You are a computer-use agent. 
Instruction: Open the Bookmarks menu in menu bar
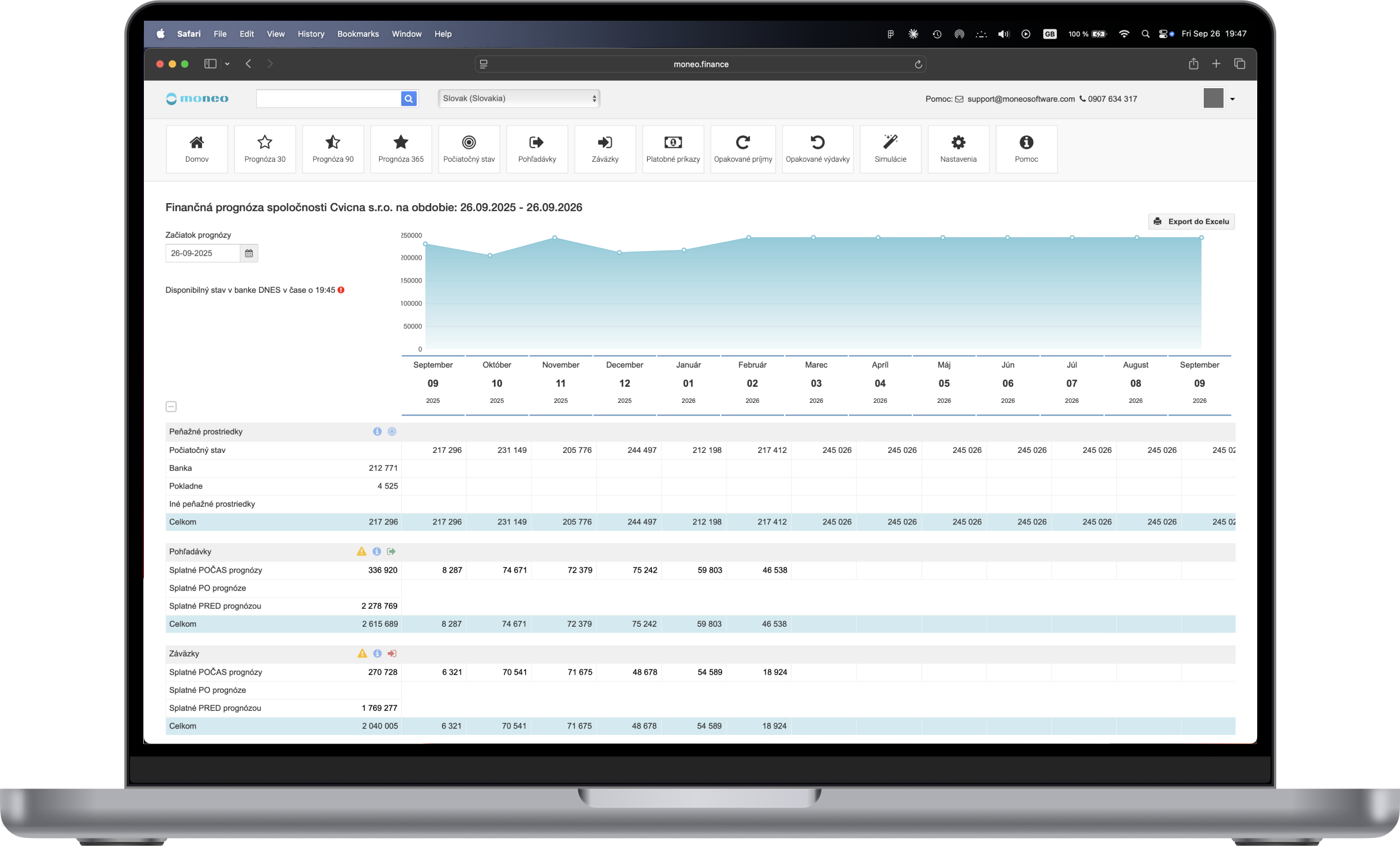pos(357,34)
